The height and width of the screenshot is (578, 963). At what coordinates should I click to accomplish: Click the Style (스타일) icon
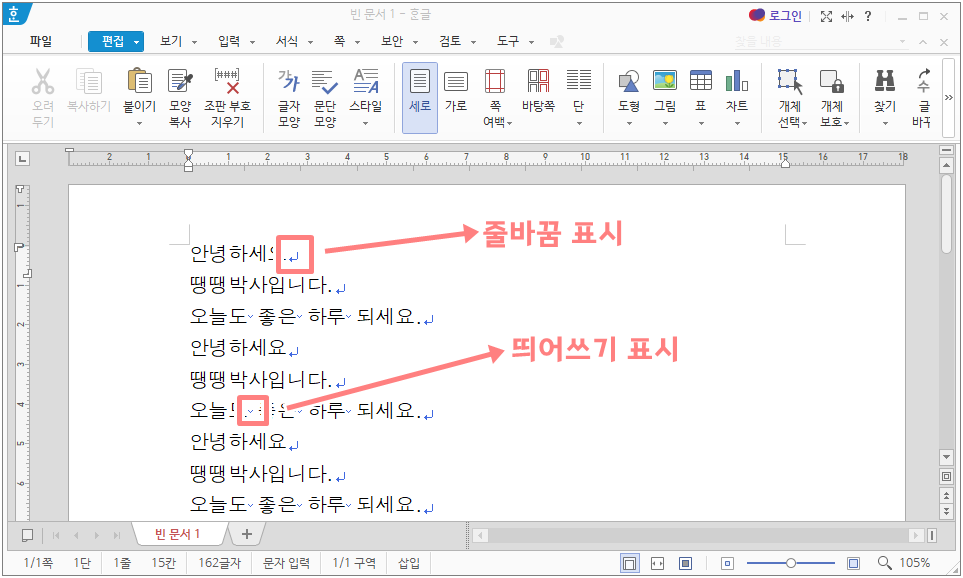point(365,82)
